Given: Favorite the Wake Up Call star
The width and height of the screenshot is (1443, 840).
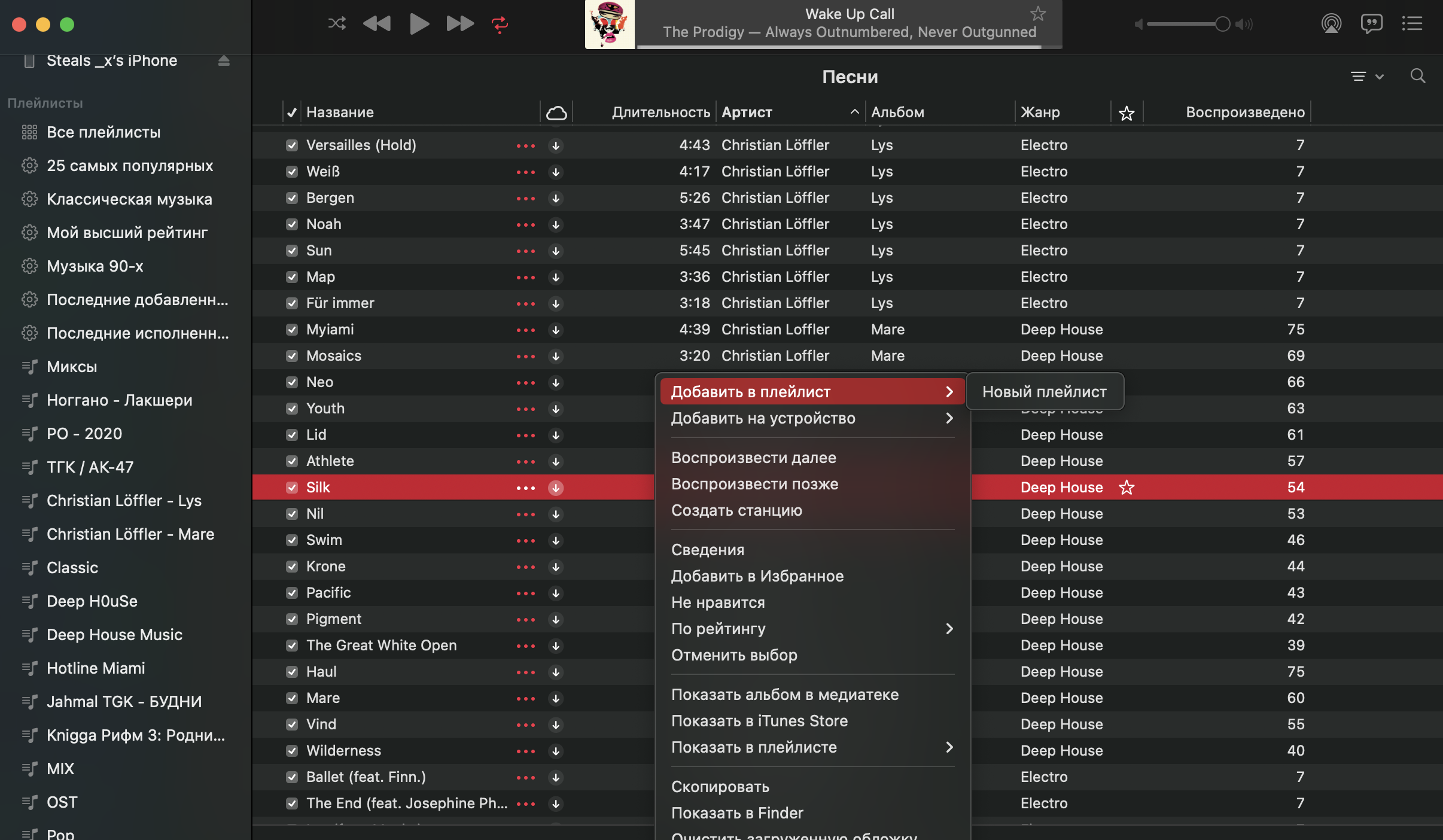Looking at the screenshot, I should [x=1038, y=14].
